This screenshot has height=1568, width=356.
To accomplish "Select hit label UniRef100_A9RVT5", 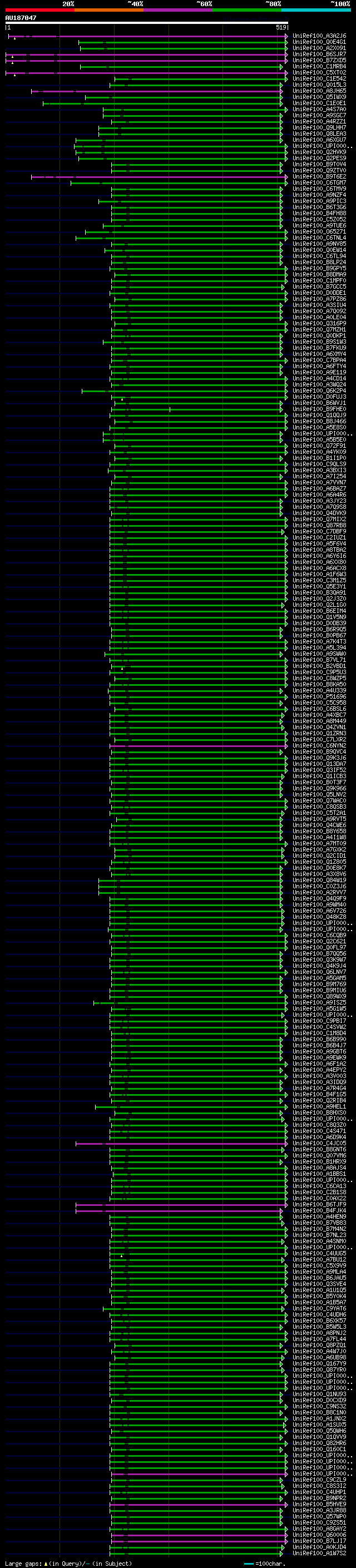I will coord(319,819).
